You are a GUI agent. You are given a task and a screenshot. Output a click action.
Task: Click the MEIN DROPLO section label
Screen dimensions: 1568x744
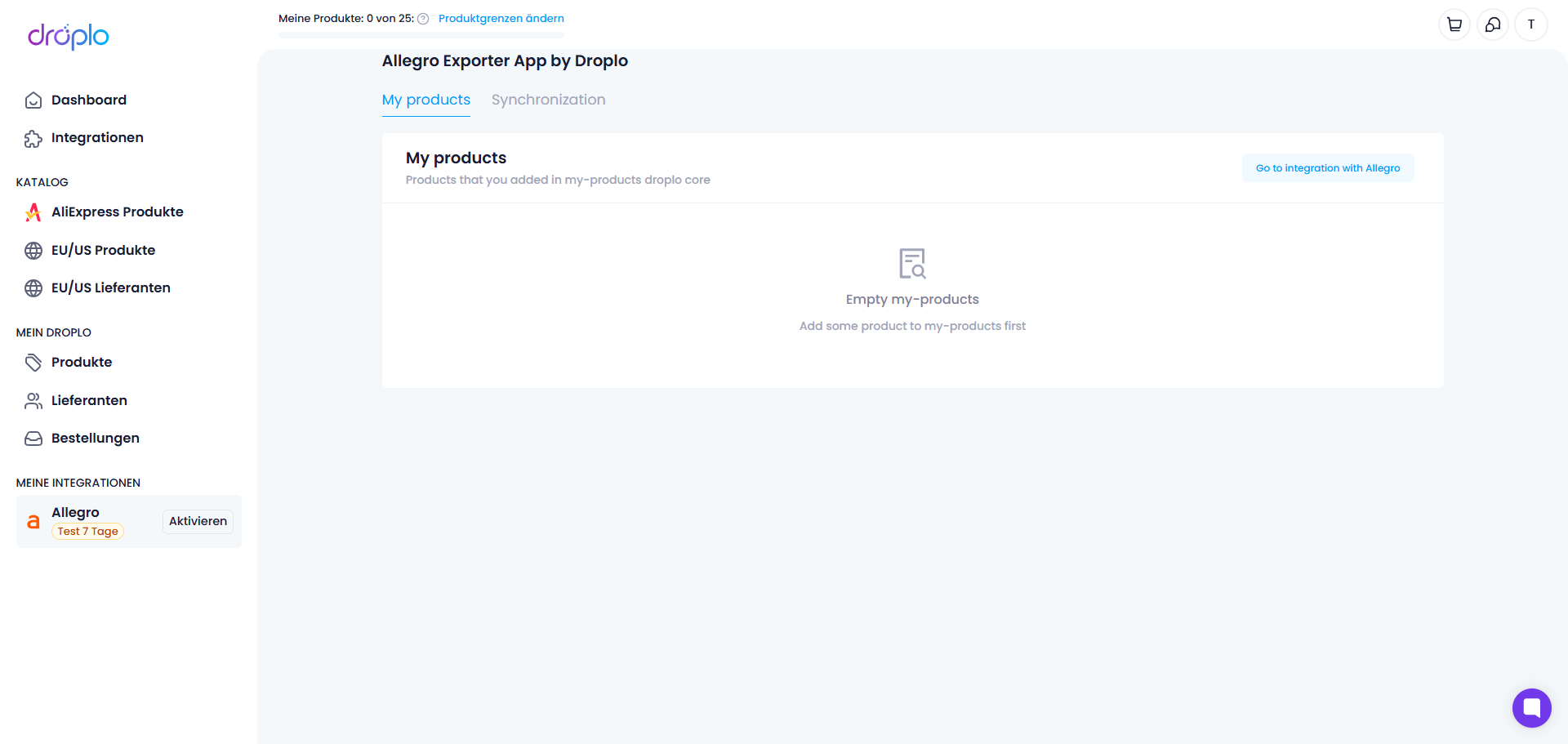click(54, 332)
